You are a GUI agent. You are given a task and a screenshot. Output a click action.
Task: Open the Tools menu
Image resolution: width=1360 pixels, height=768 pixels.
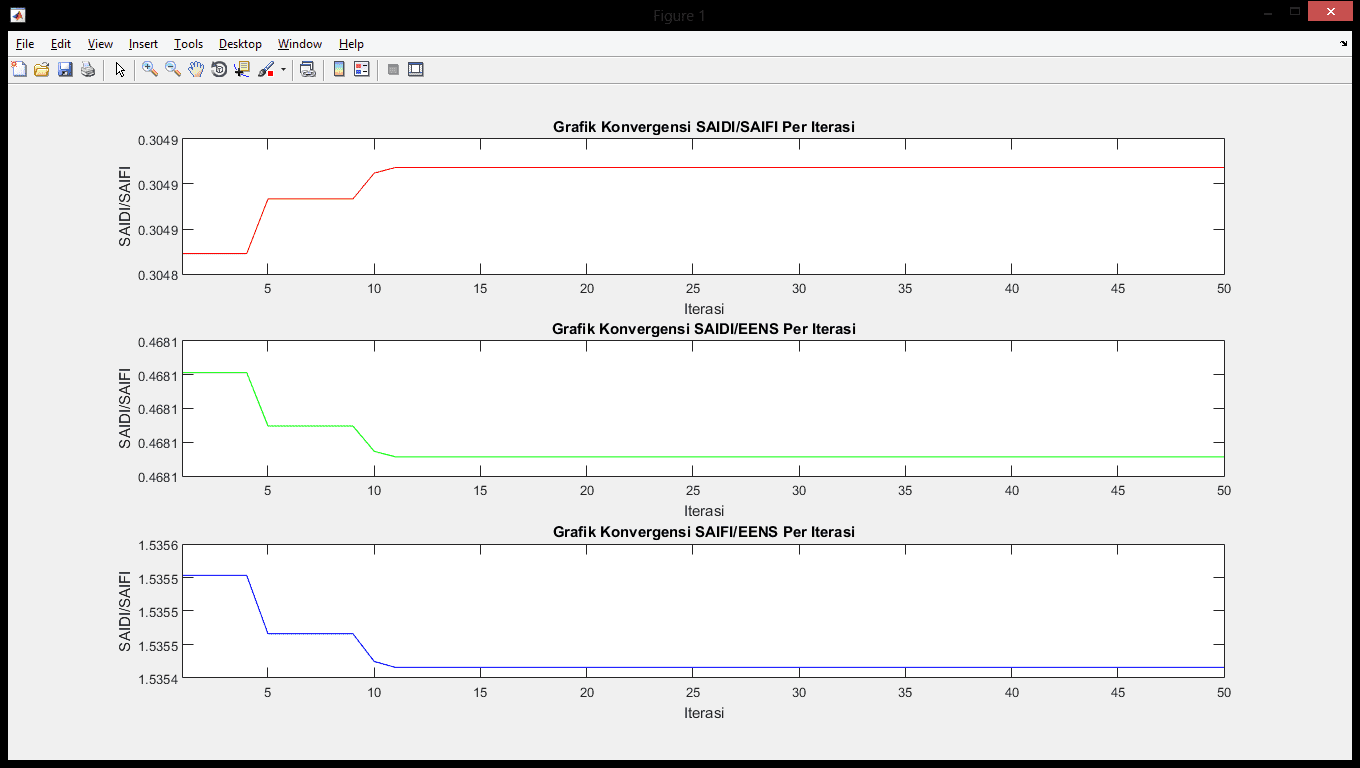188,44
